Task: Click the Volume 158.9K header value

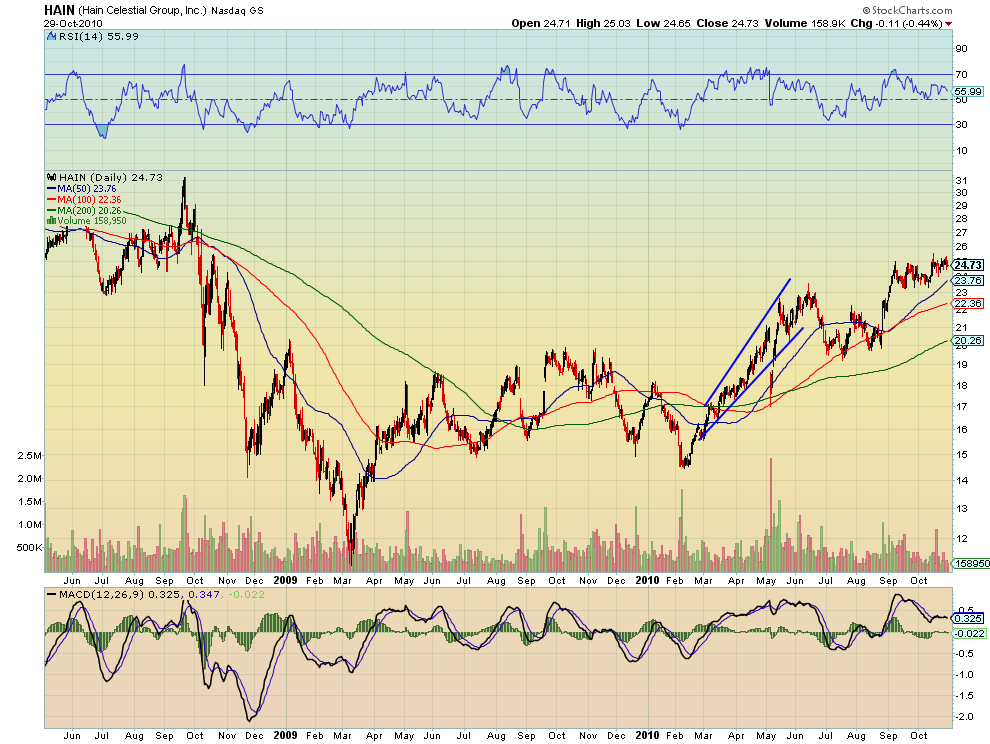Action: [x=805, y=23]
